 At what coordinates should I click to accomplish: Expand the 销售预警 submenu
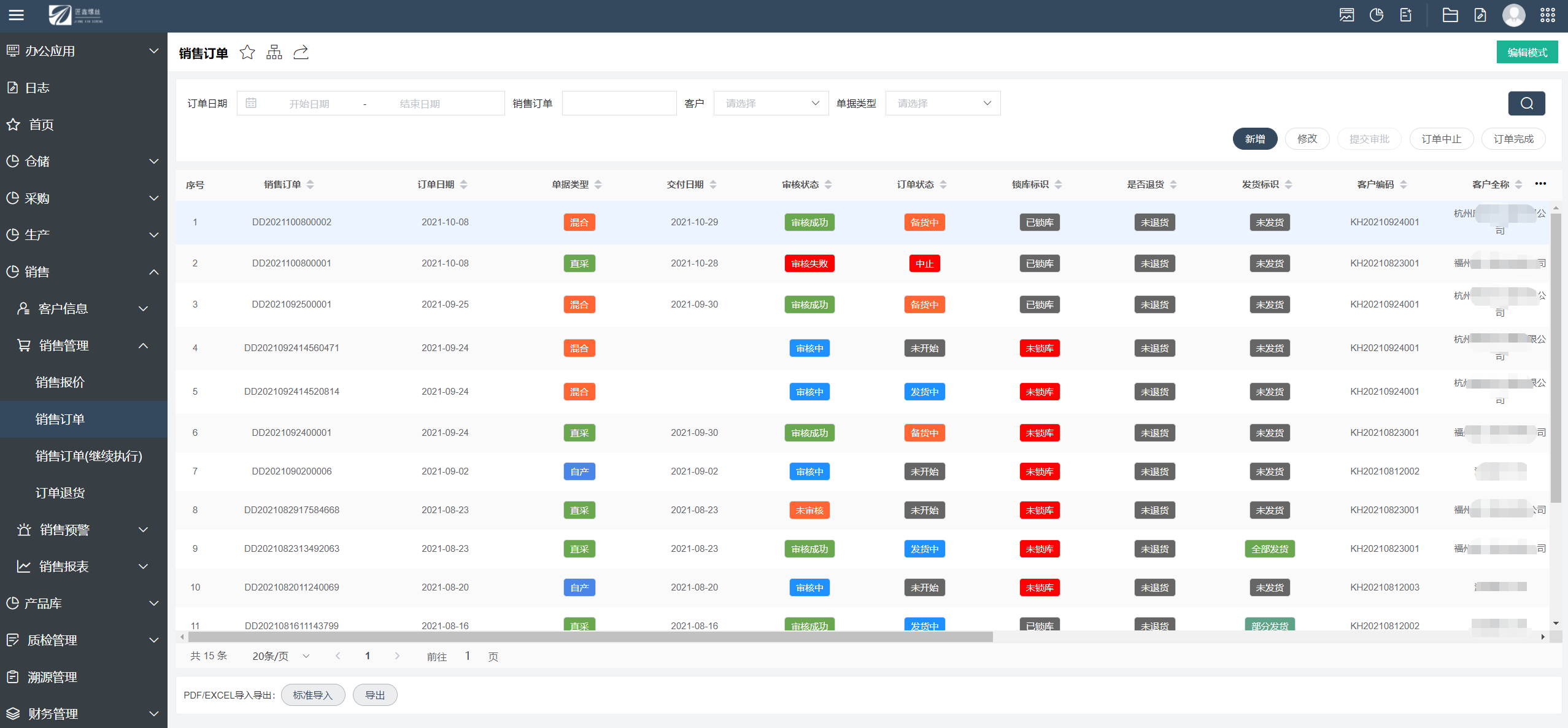[x=83, y=530]
